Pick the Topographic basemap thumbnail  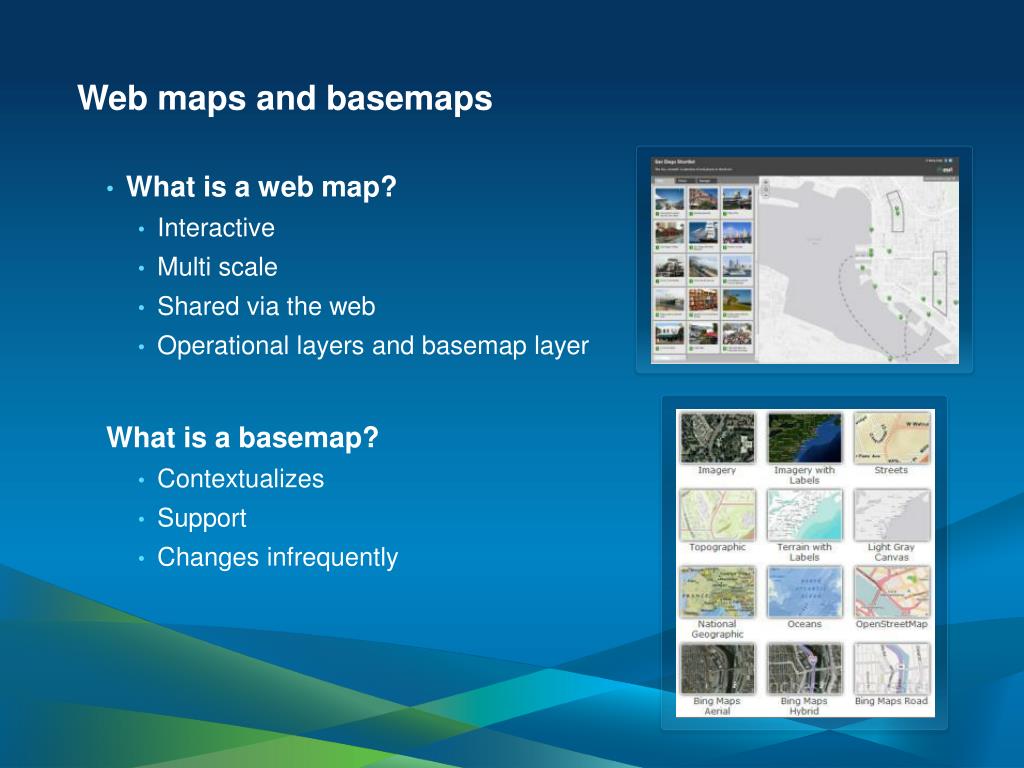click(x=717, y=515)
